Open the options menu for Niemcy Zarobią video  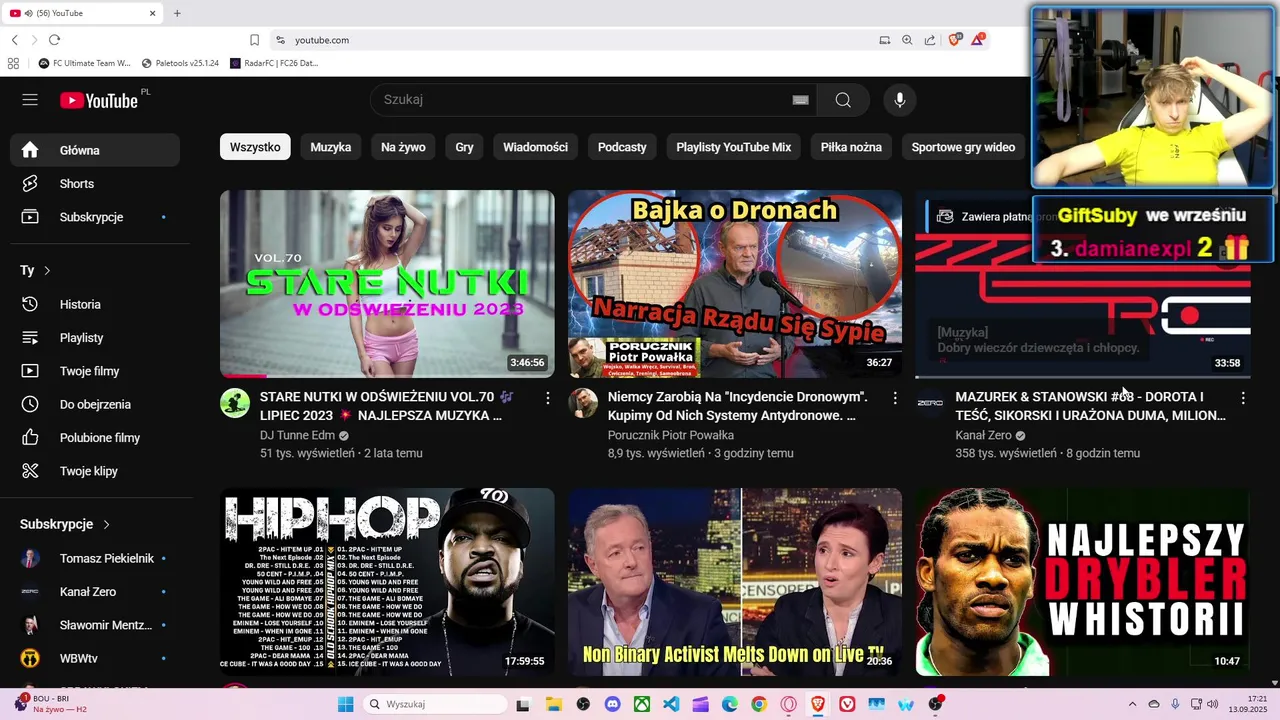(x=895, y=398)
